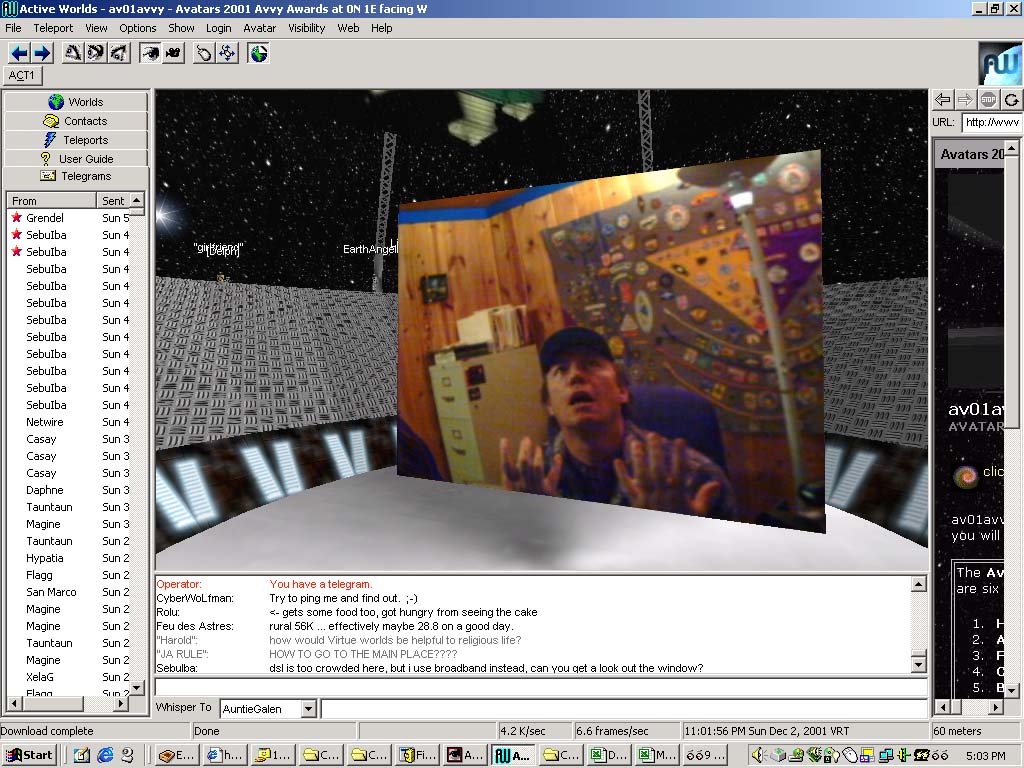The height and width of the screenshot is (768, 1024).
Task: Open the Contacts tab in sidebar
Action: coord(76,121)
